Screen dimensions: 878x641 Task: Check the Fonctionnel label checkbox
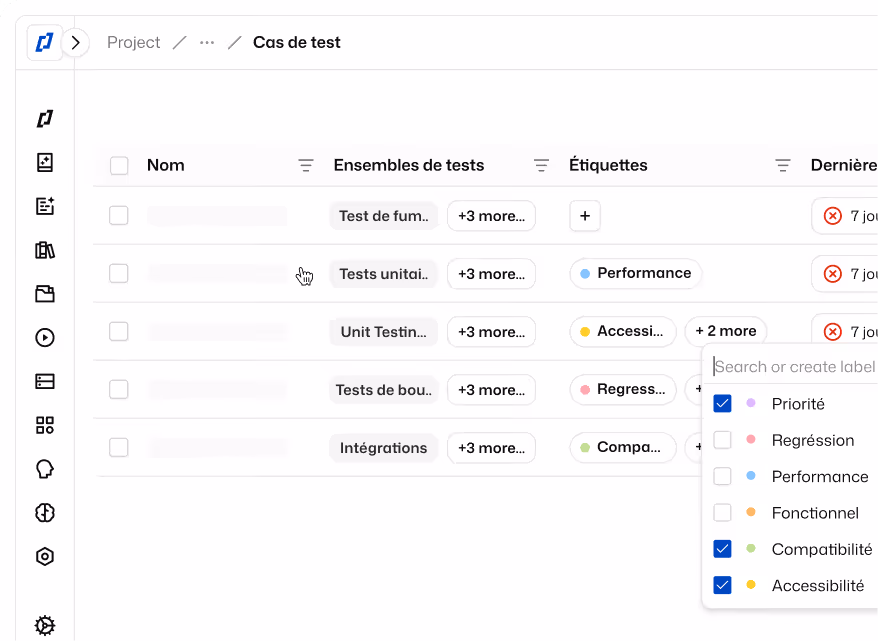722,512
